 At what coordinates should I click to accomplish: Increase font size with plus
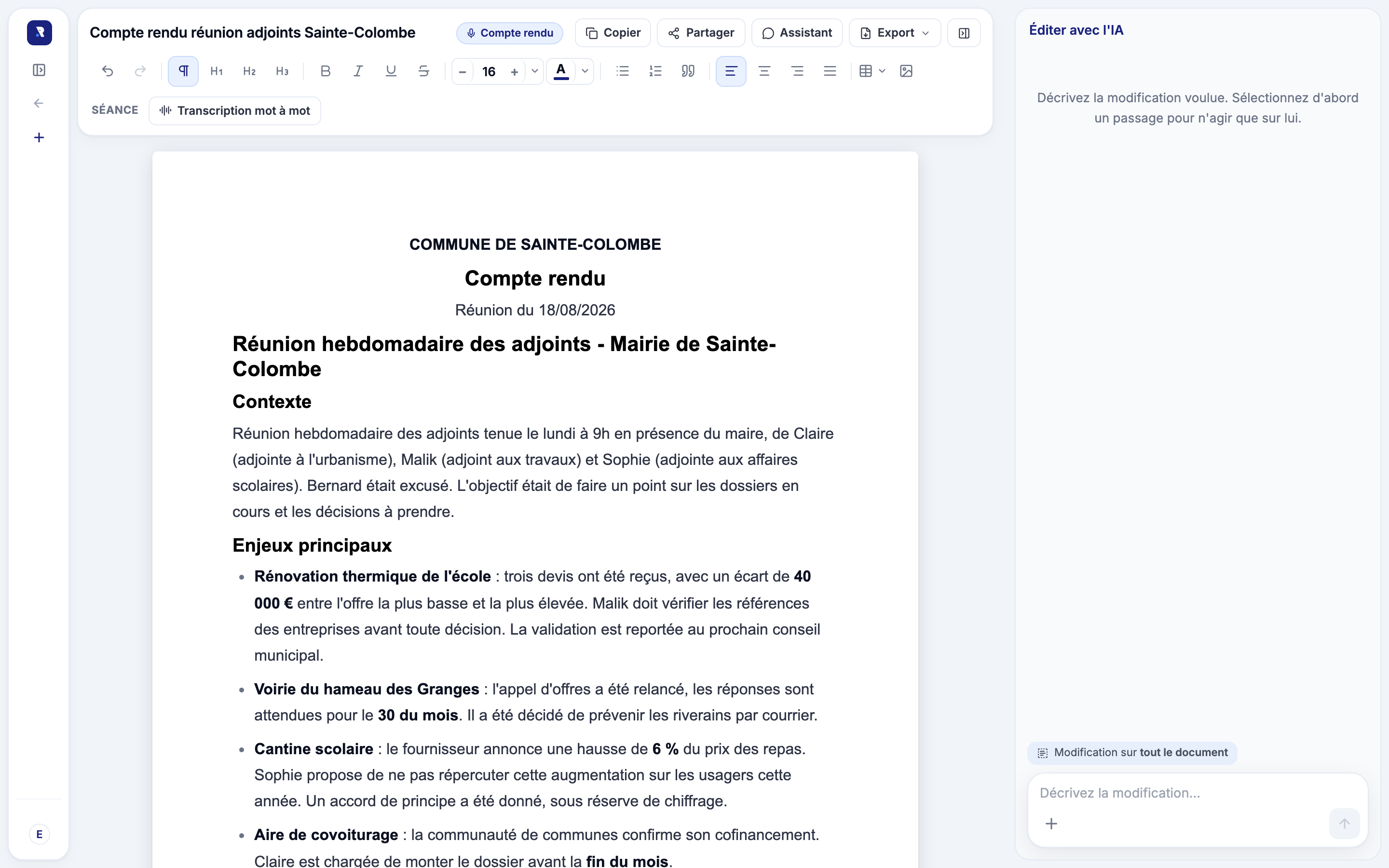[x=514, y=72]
